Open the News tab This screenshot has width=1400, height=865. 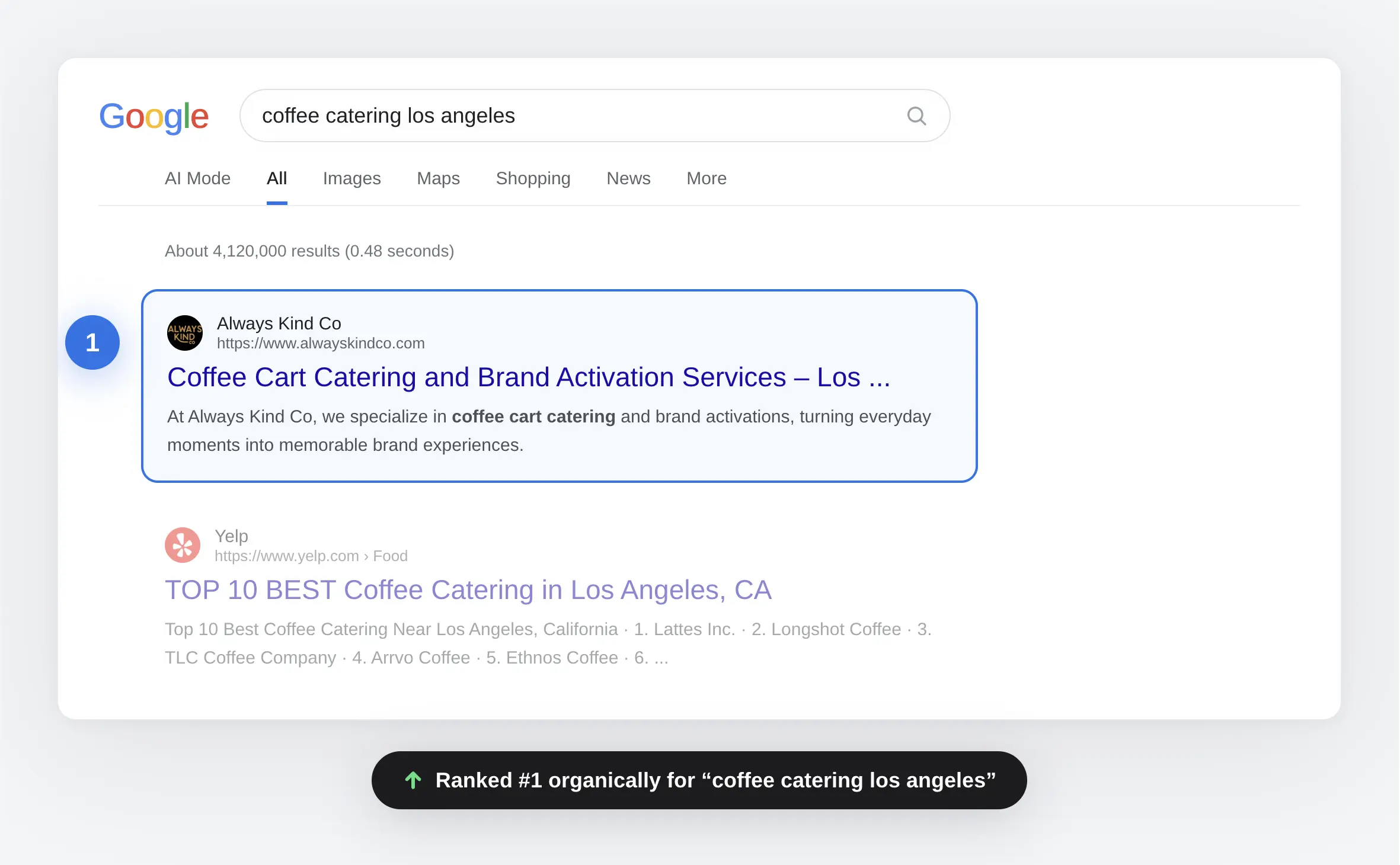[628, 178]
